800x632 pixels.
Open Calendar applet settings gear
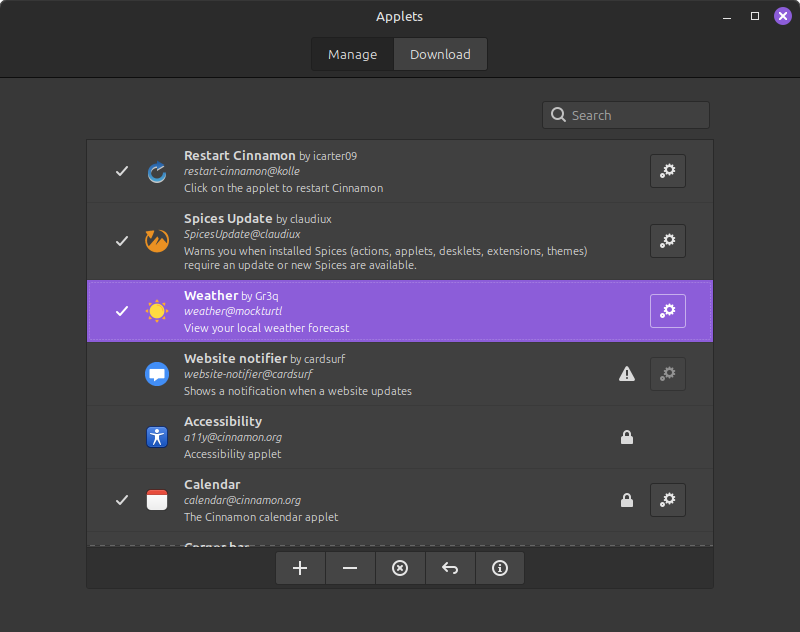[667, 499]
